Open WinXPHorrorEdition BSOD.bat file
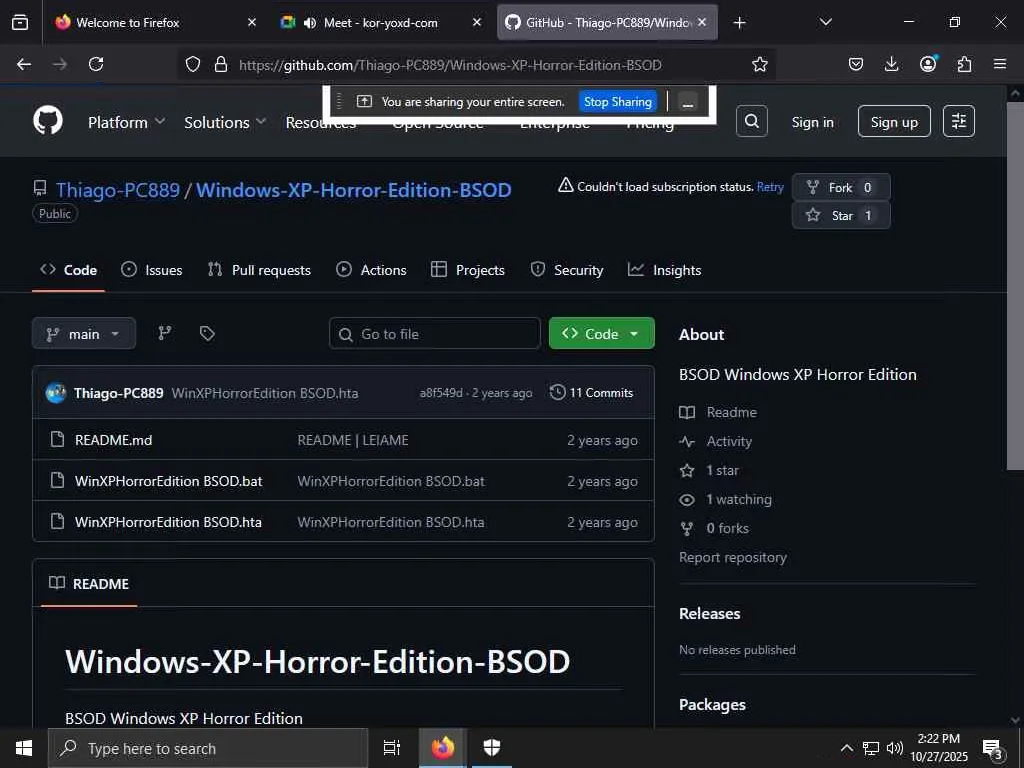This screenshot has height=768, width=1024. click(x=168, y=481)
